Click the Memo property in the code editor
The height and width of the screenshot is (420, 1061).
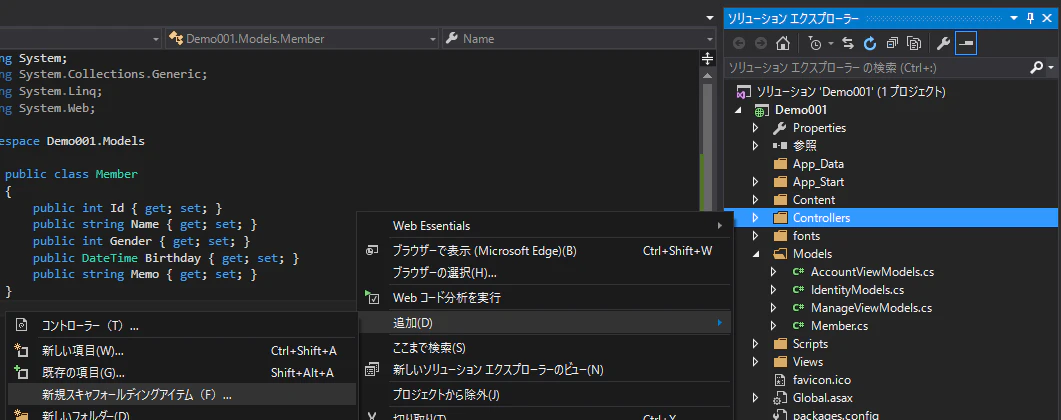145,275
